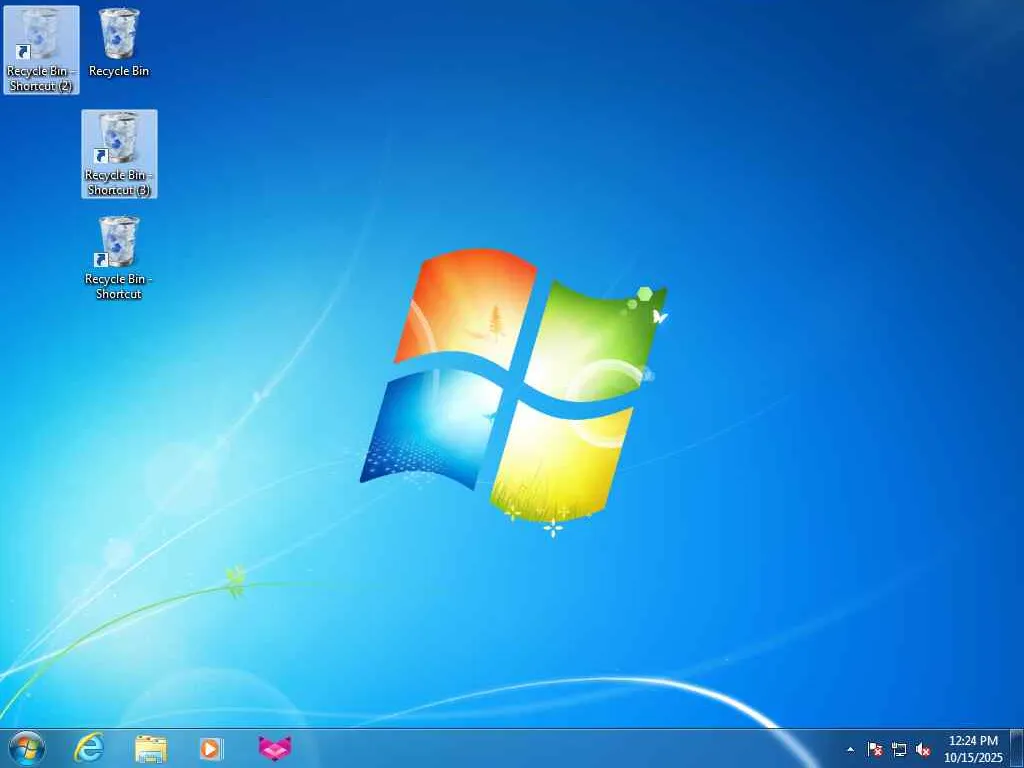
Task: Launch Internet Explorer from the taskbar
Action: tap(89, 748)
